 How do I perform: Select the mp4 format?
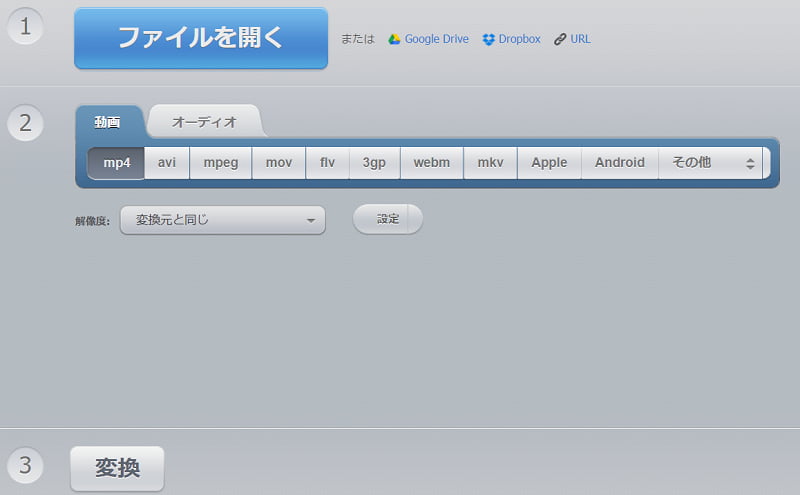[x=116, y=163]
